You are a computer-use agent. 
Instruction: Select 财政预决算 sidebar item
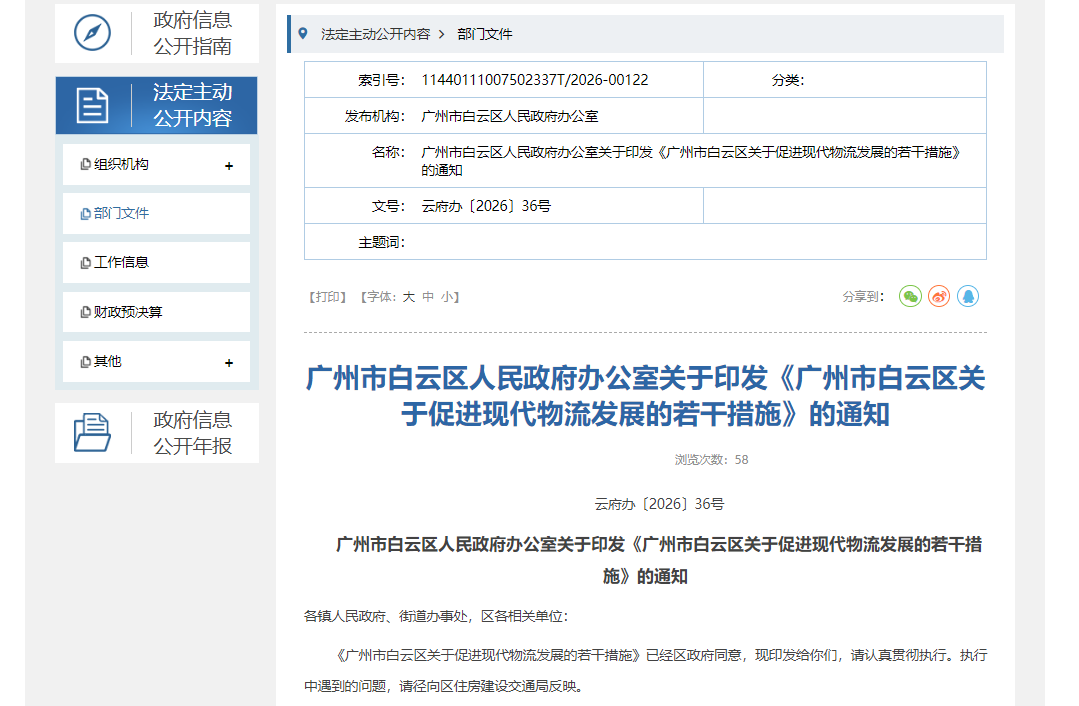[128, 312]
